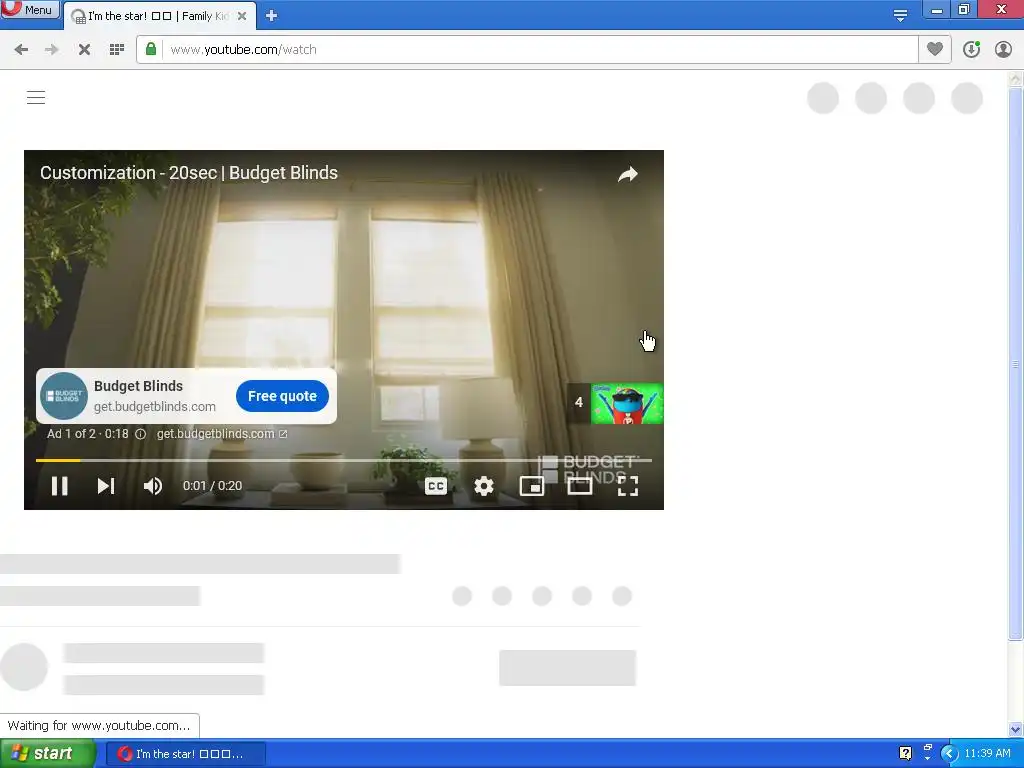Open a new tab with plus button

[x=272, y=16]
